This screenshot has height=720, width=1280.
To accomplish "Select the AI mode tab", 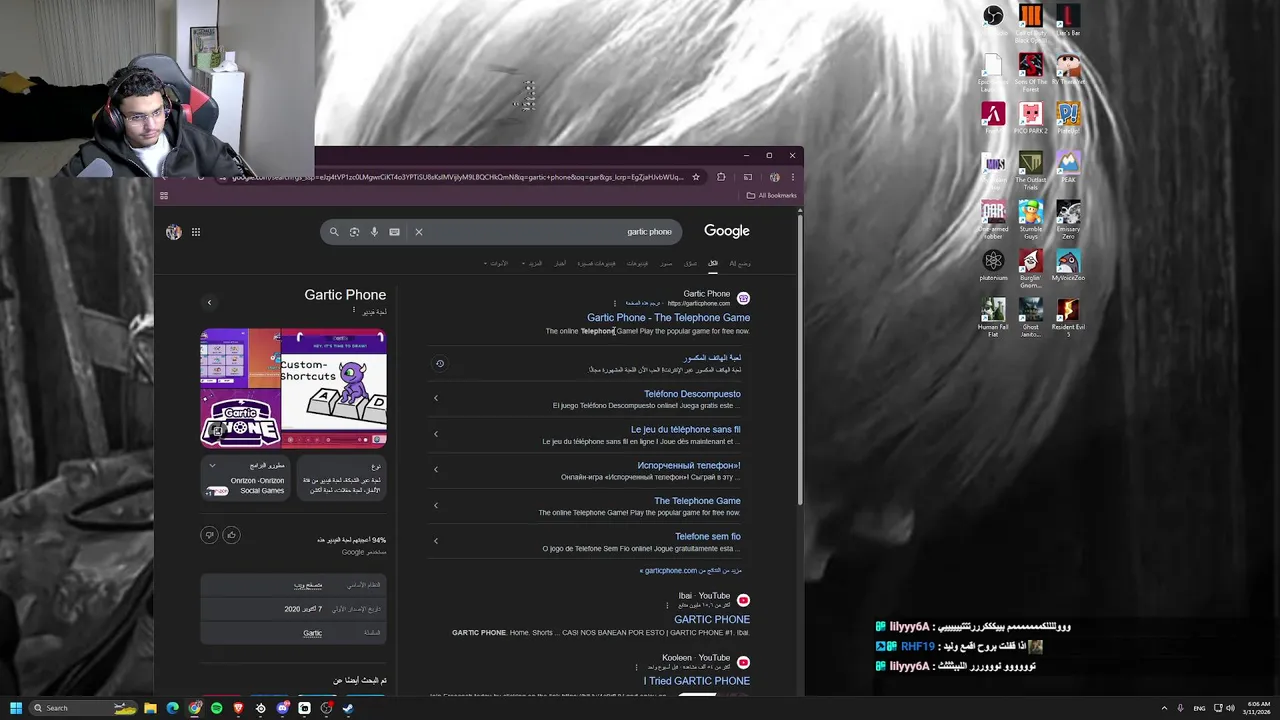I will click(740, 263).
